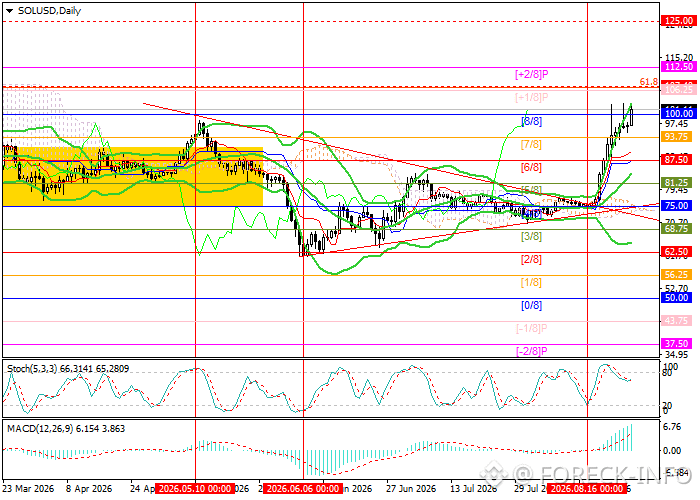
Task: Click the 23 Mar 2026 date label
Action: [x=28, y=488]
